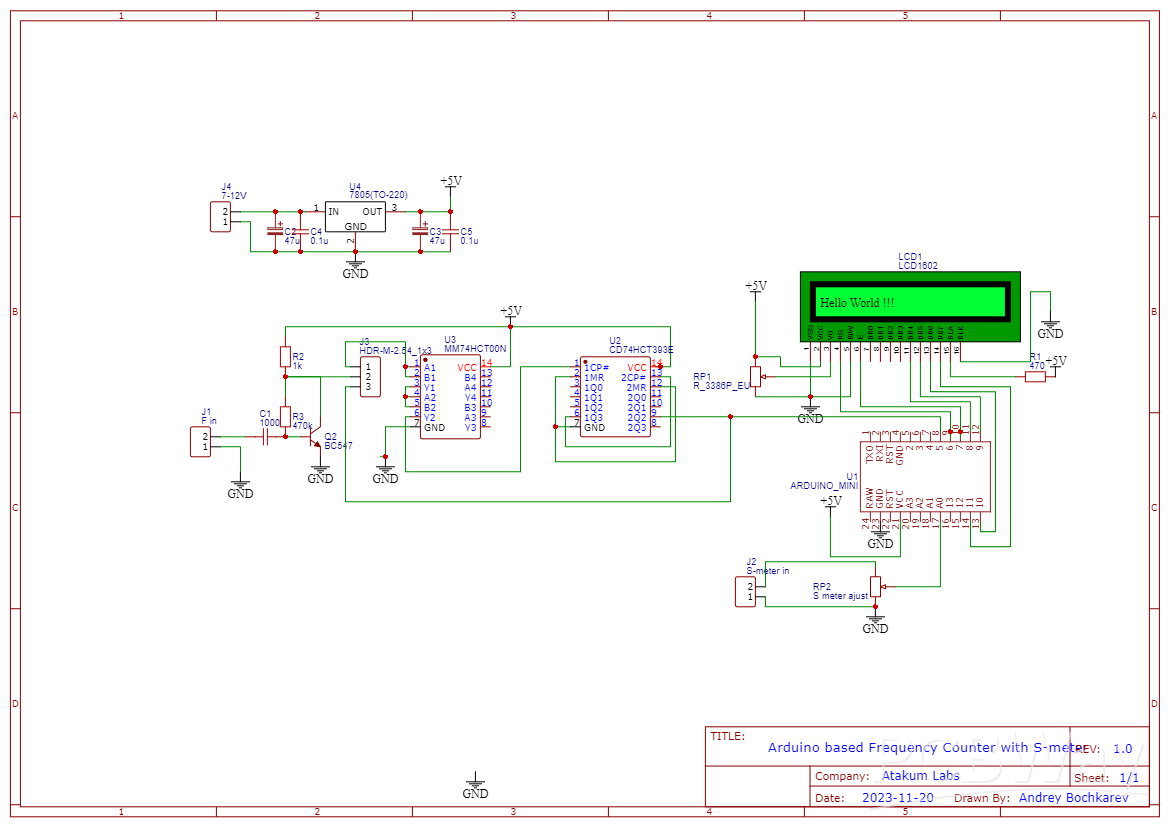
Task: Click the RP2 S meter ajust potentiometer
Action: (x=877, y=585)
